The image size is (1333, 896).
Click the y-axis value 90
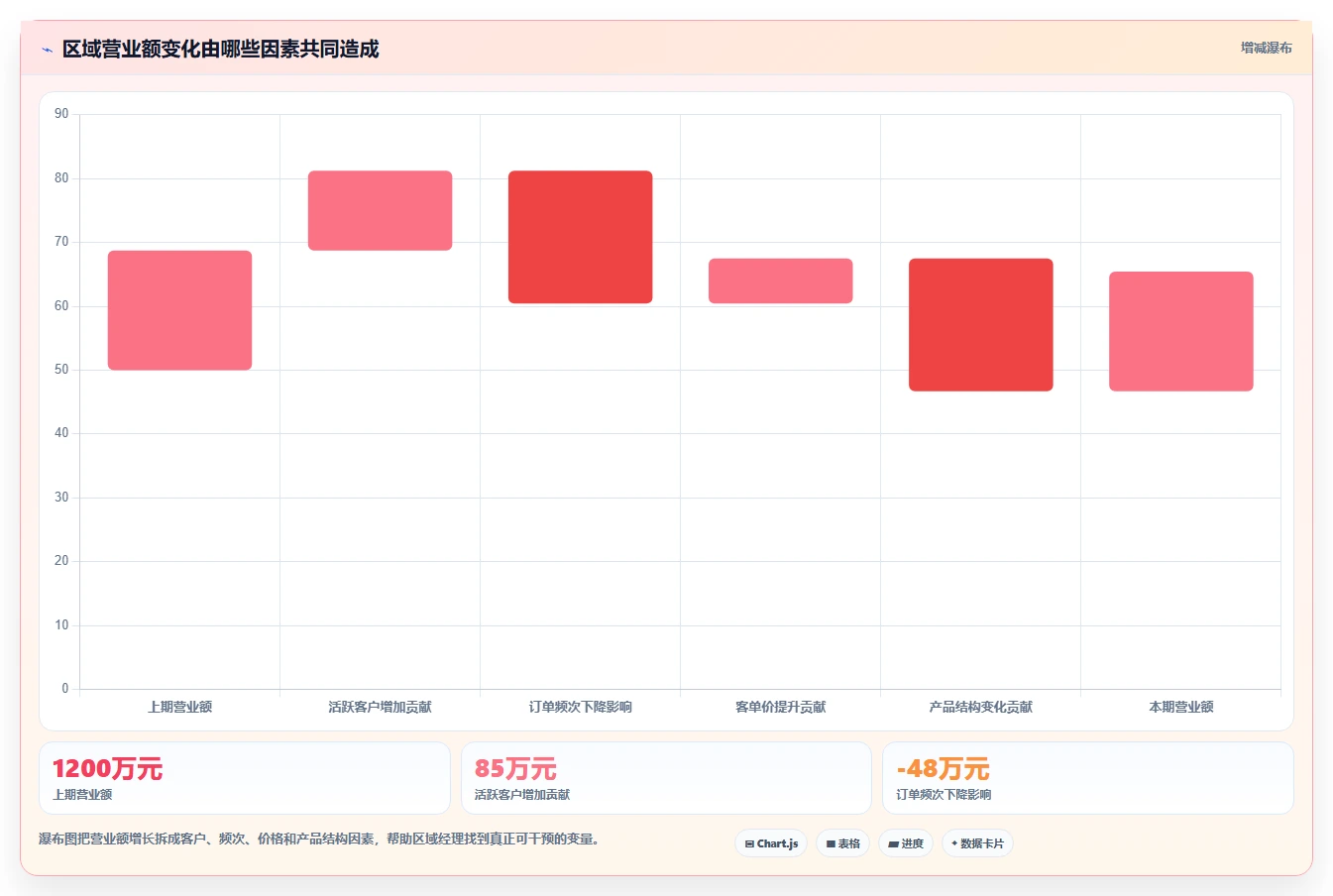pyautogui.click(x=61, y=114)
